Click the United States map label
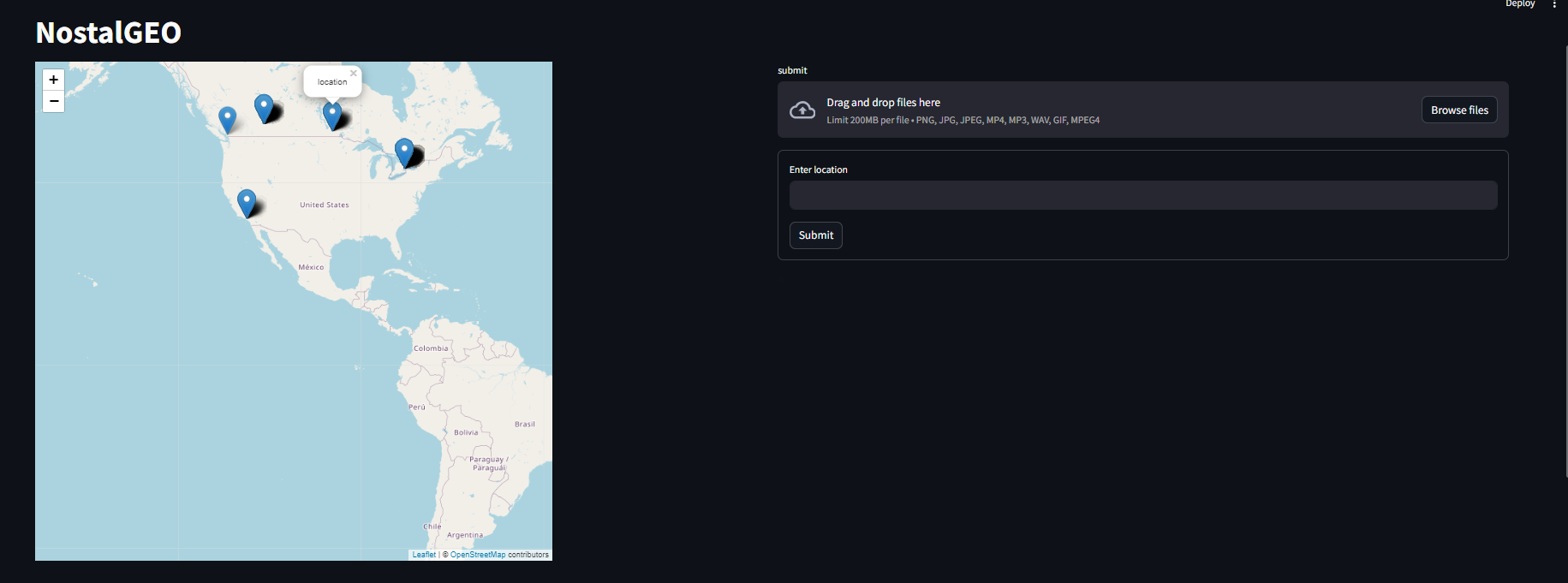Viewport: 1568px width, 583px height. (x=325, y=205)
